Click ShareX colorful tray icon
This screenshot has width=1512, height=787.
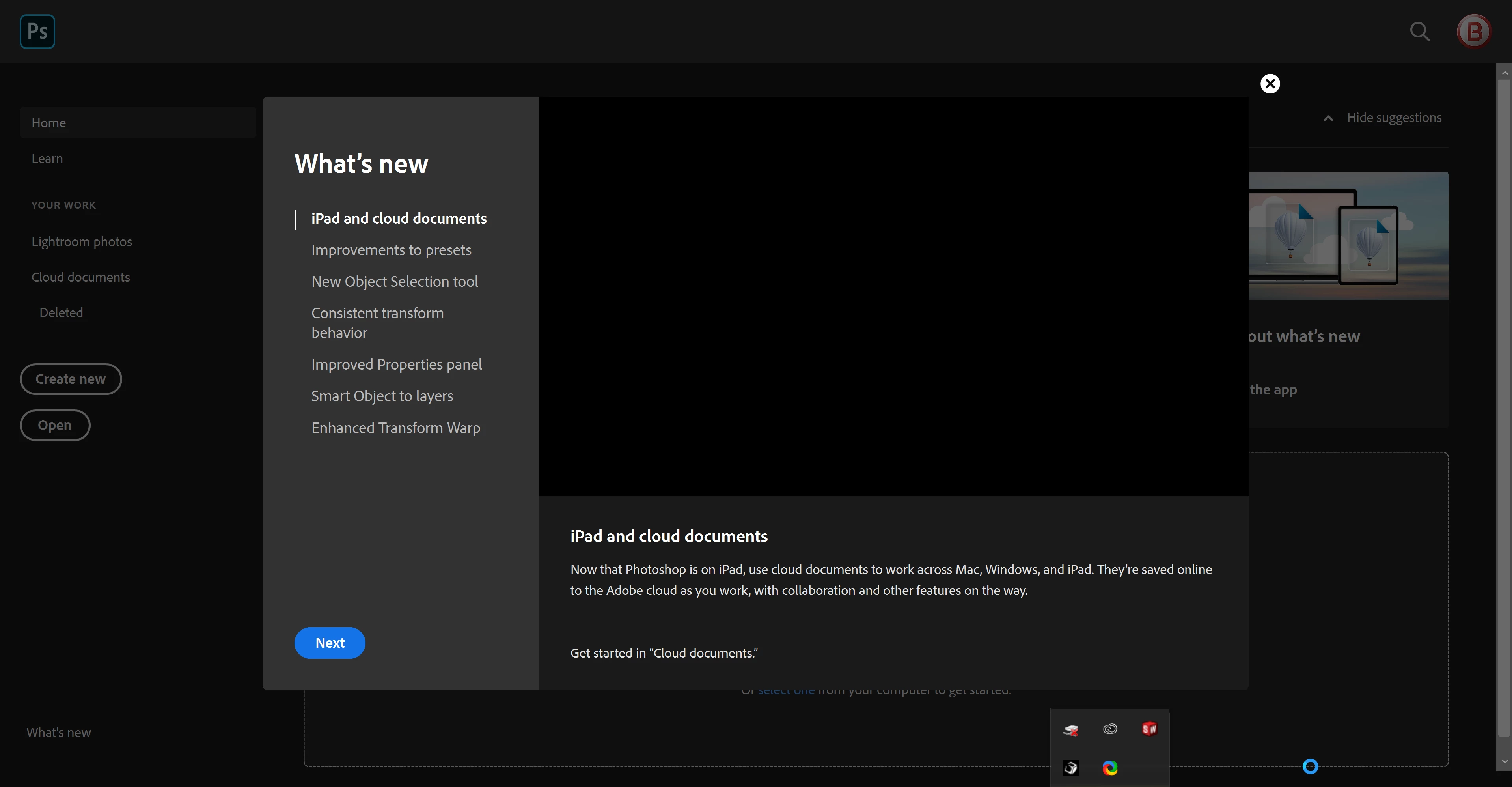tap(1109, 768)
